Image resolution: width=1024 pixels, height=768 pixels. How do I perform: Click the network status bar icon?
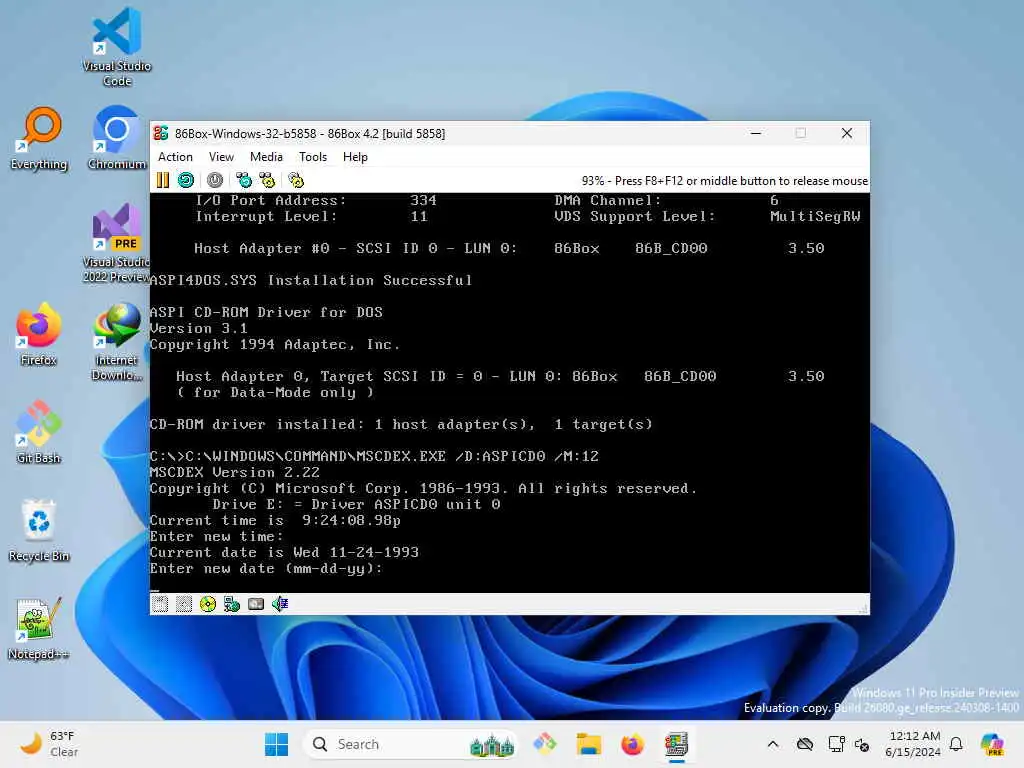coord(232,604)
